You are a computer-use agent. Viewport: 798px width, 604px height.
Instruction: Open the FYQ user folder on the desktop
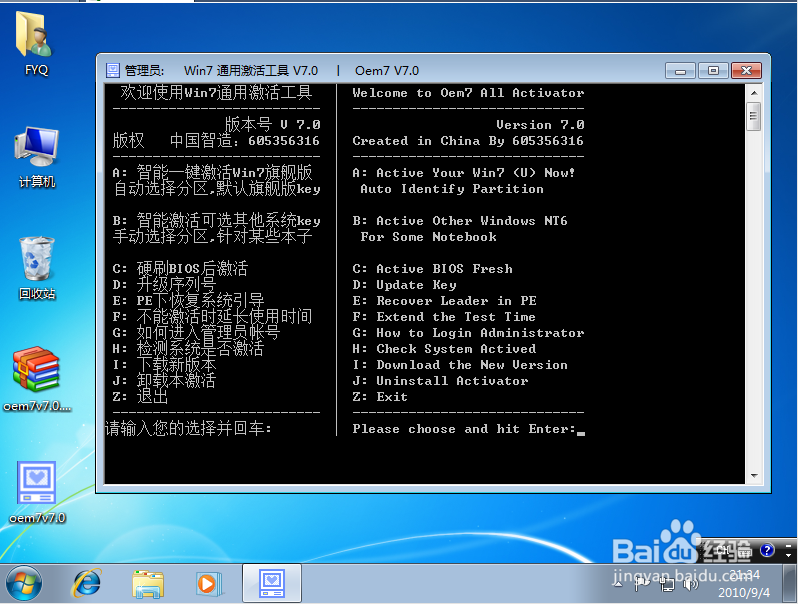(x=36, y=43)
